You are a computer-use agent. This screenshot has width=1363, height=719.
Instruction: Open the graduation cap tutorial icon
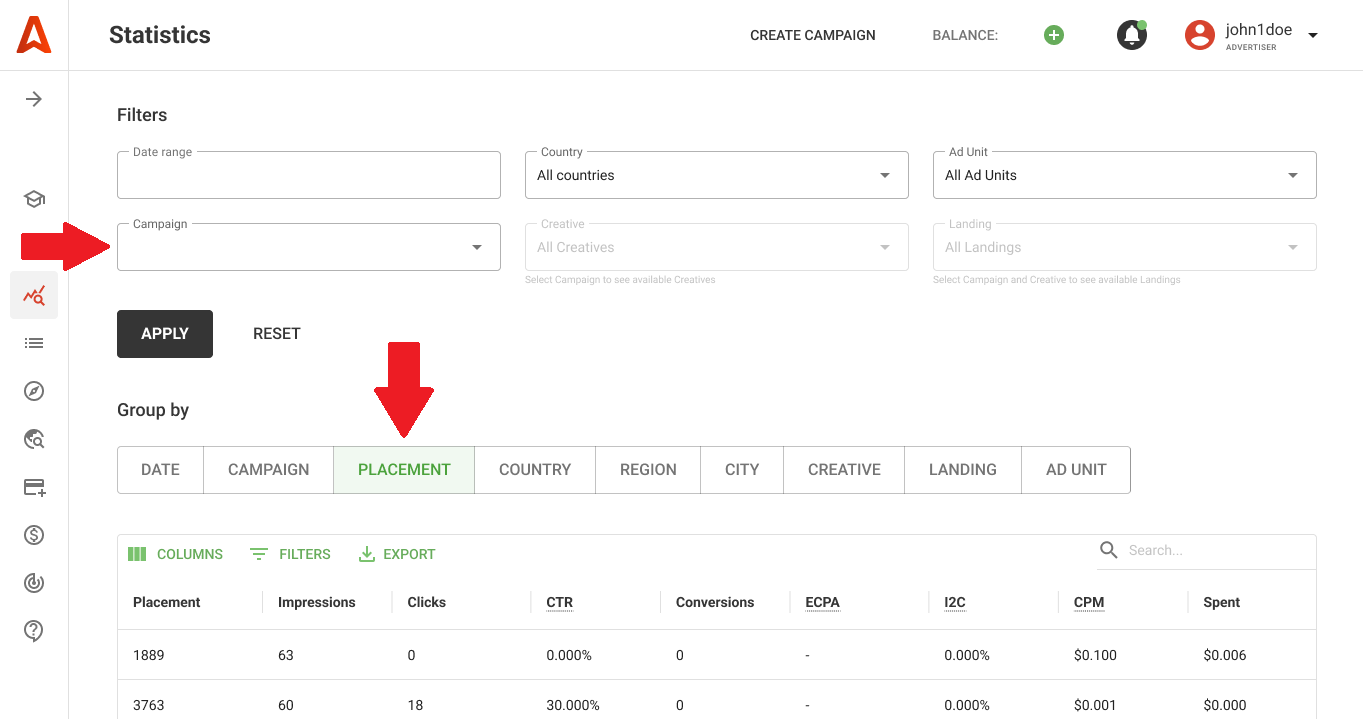coord(34,199)
